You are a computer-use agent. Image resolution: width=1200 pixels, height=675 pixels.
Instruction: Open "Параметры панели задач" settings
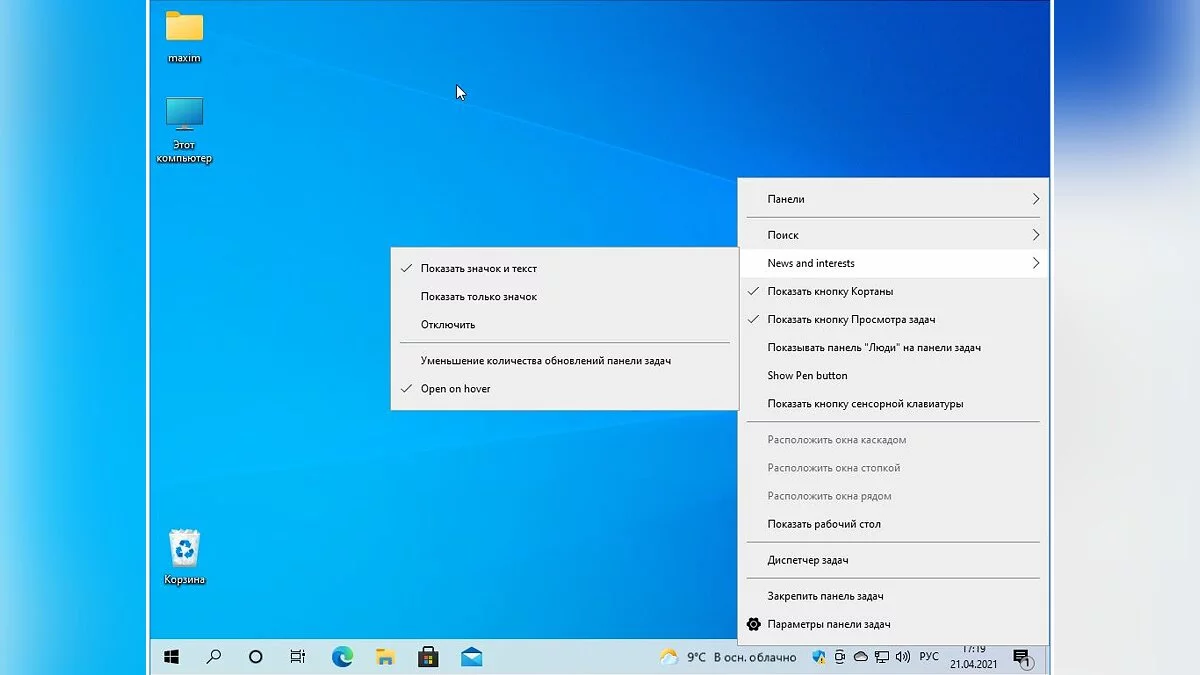[828, 624]
